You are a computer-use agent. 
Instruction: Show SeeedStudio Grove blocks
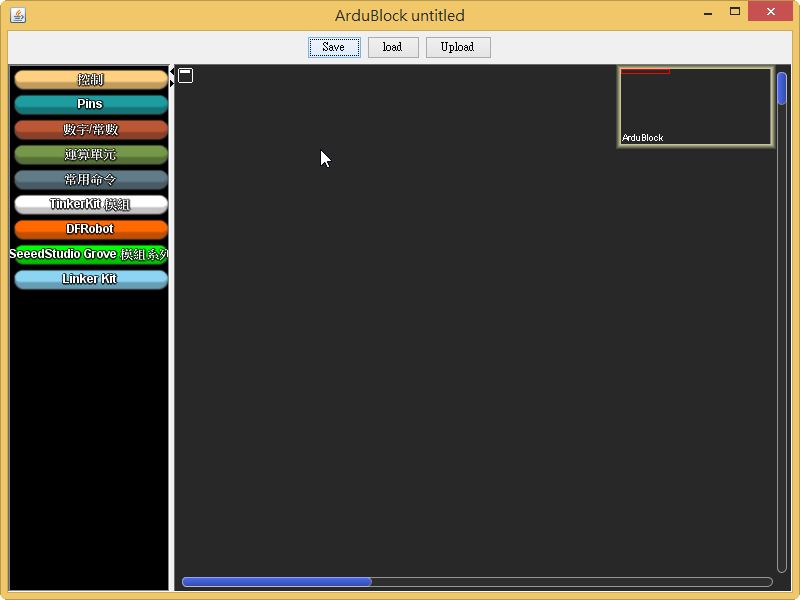click(90, 254)
